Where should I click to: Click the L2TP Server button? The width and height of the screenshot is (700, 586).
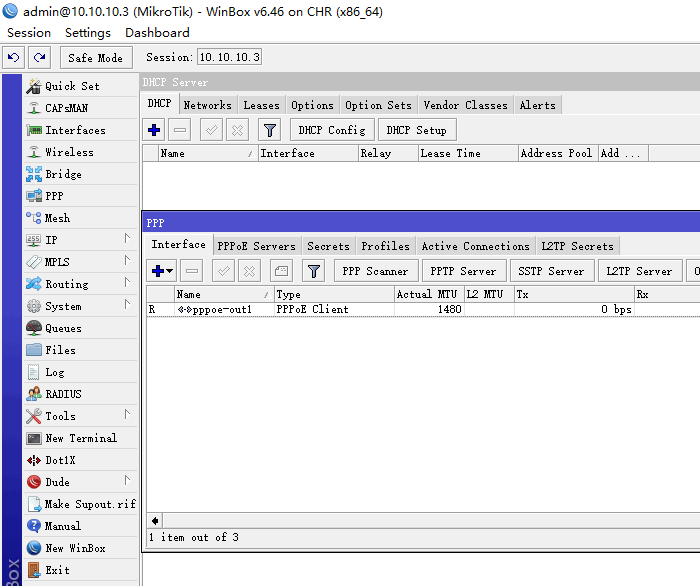point(639,271)
